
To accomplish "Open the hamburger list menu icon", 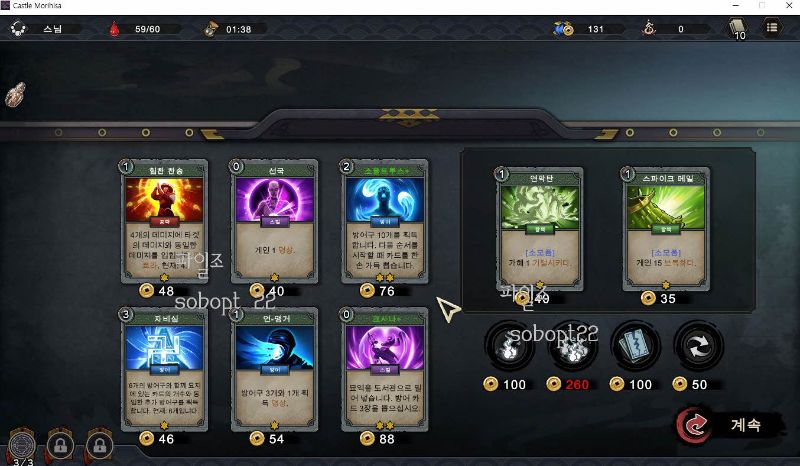I will click(x=772, y=28).
